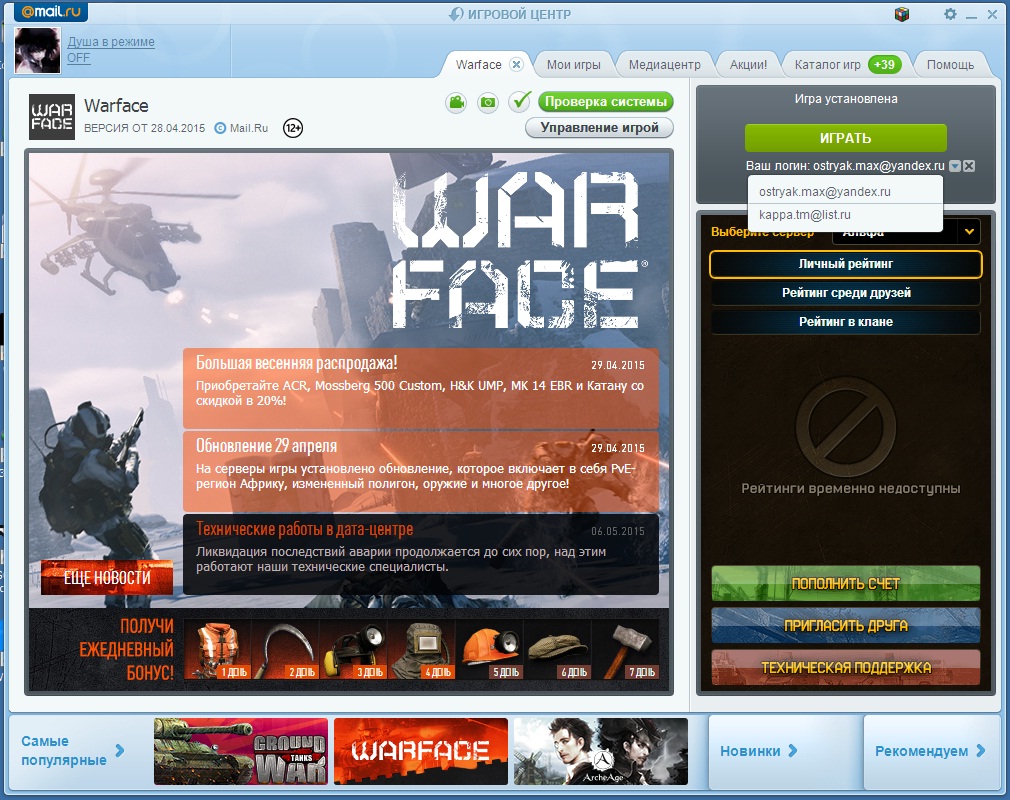Click ЕЩЕ НОВОСТИ button
The image size is (1010, 800).
coord(107,577)
